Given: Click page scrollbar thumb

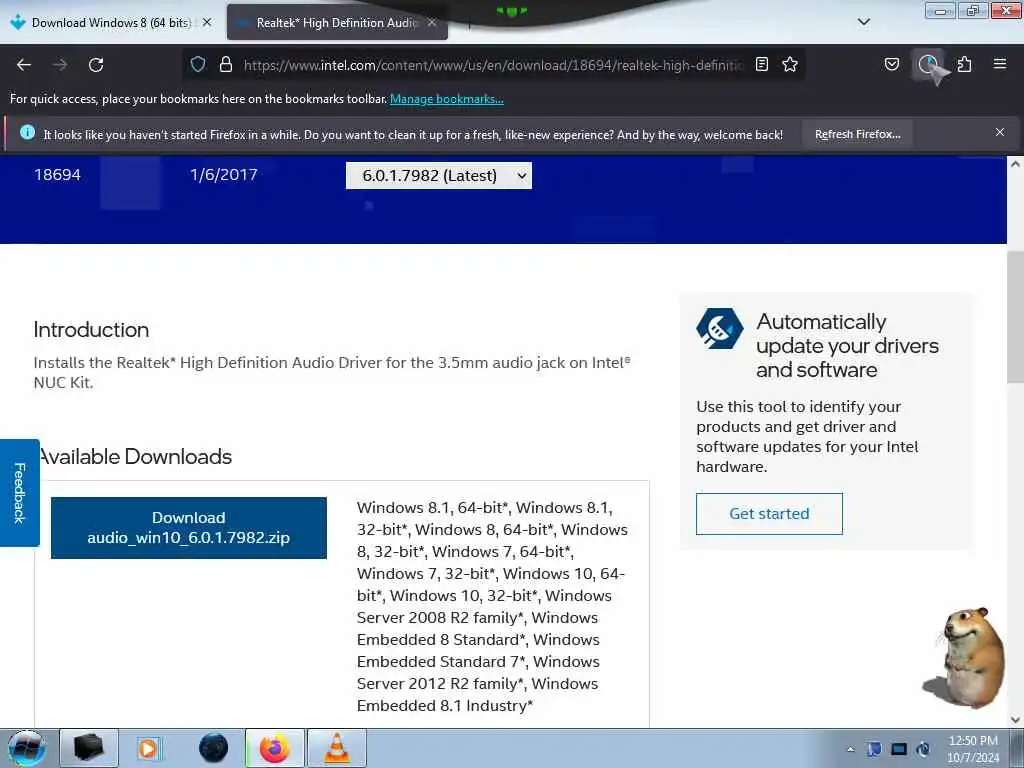Looking at the screenshot, I should point(1015,317).
